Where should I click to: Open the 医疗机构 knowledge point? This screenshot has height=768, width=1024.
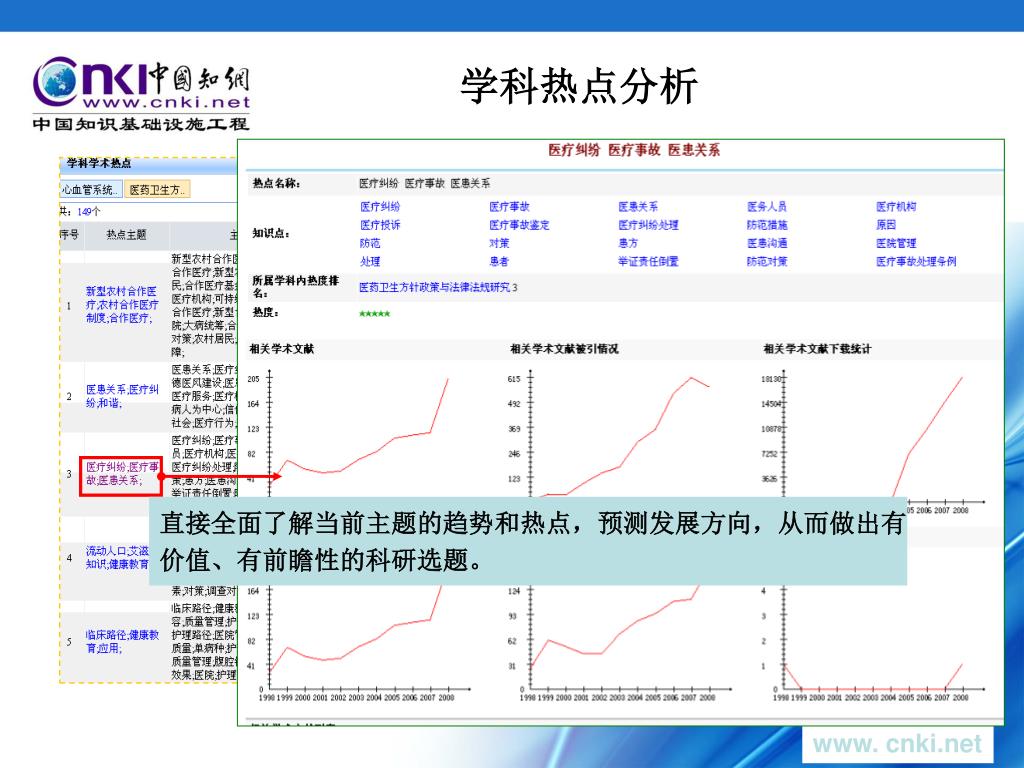click(896, 206)
